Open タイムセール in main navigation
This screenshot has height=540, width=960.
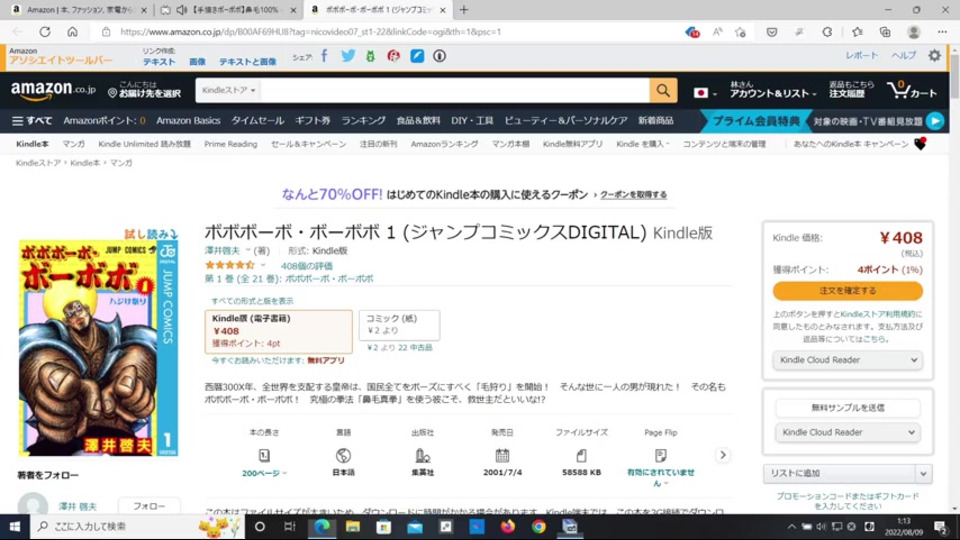[x=257, y=121]
